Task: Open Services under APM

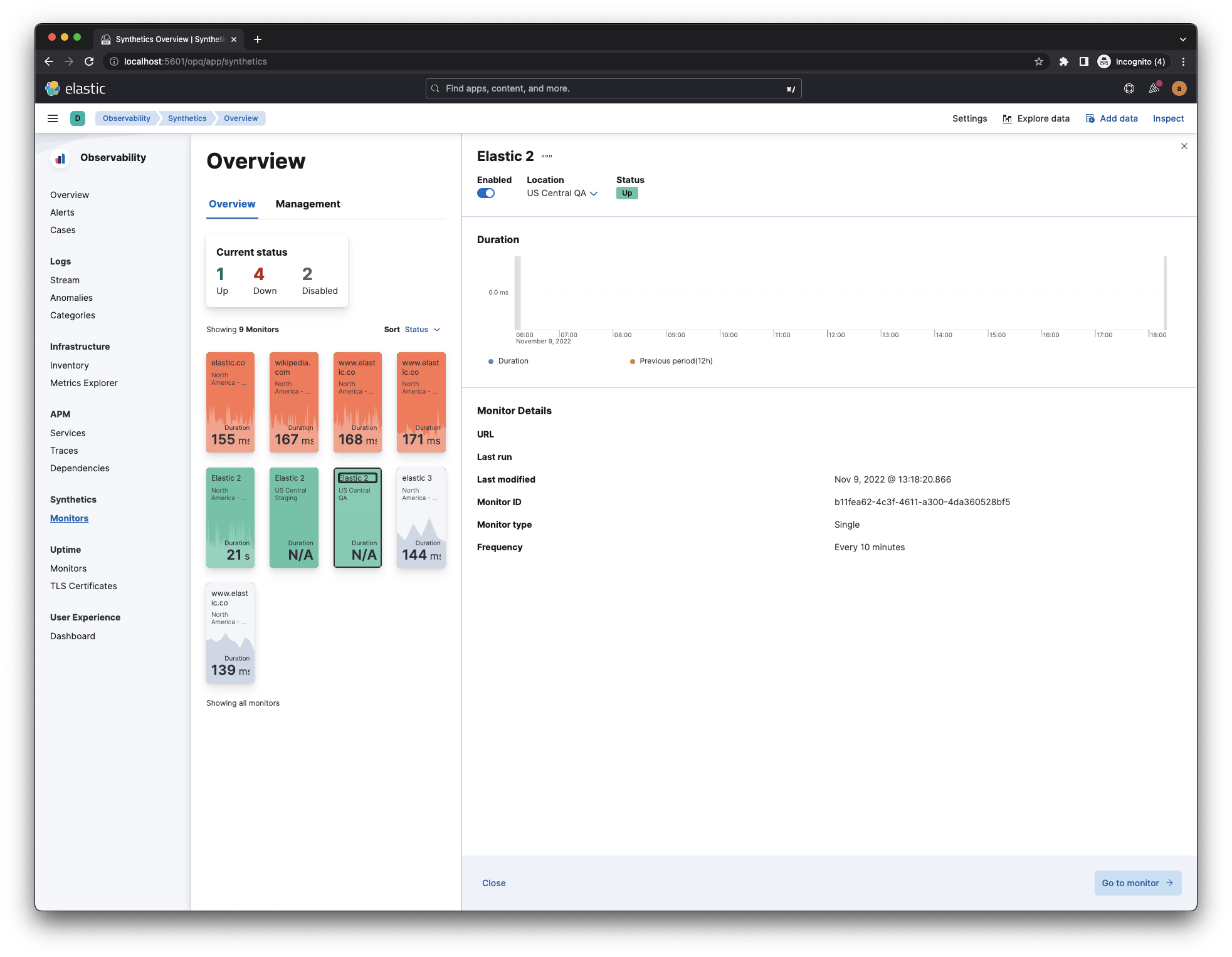Action: [68, 433]
